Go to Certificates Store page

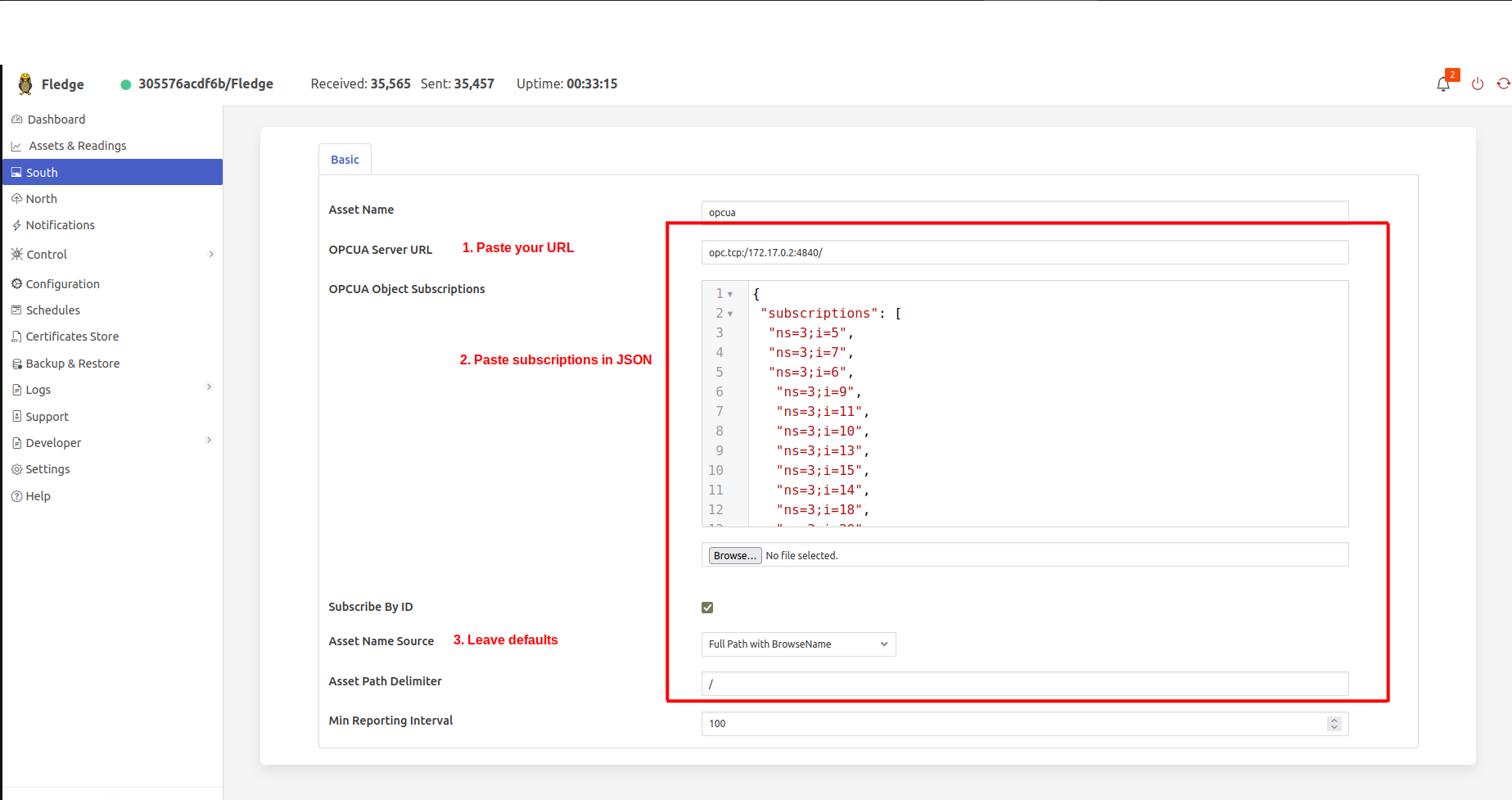[x=72, y=337]
